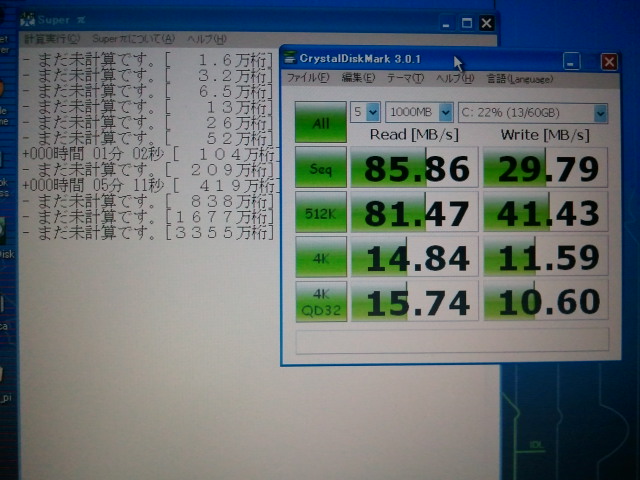Run the All benchmark in CrystalDiskMark
The image size is (640, 480).
(x=321, y=122)
